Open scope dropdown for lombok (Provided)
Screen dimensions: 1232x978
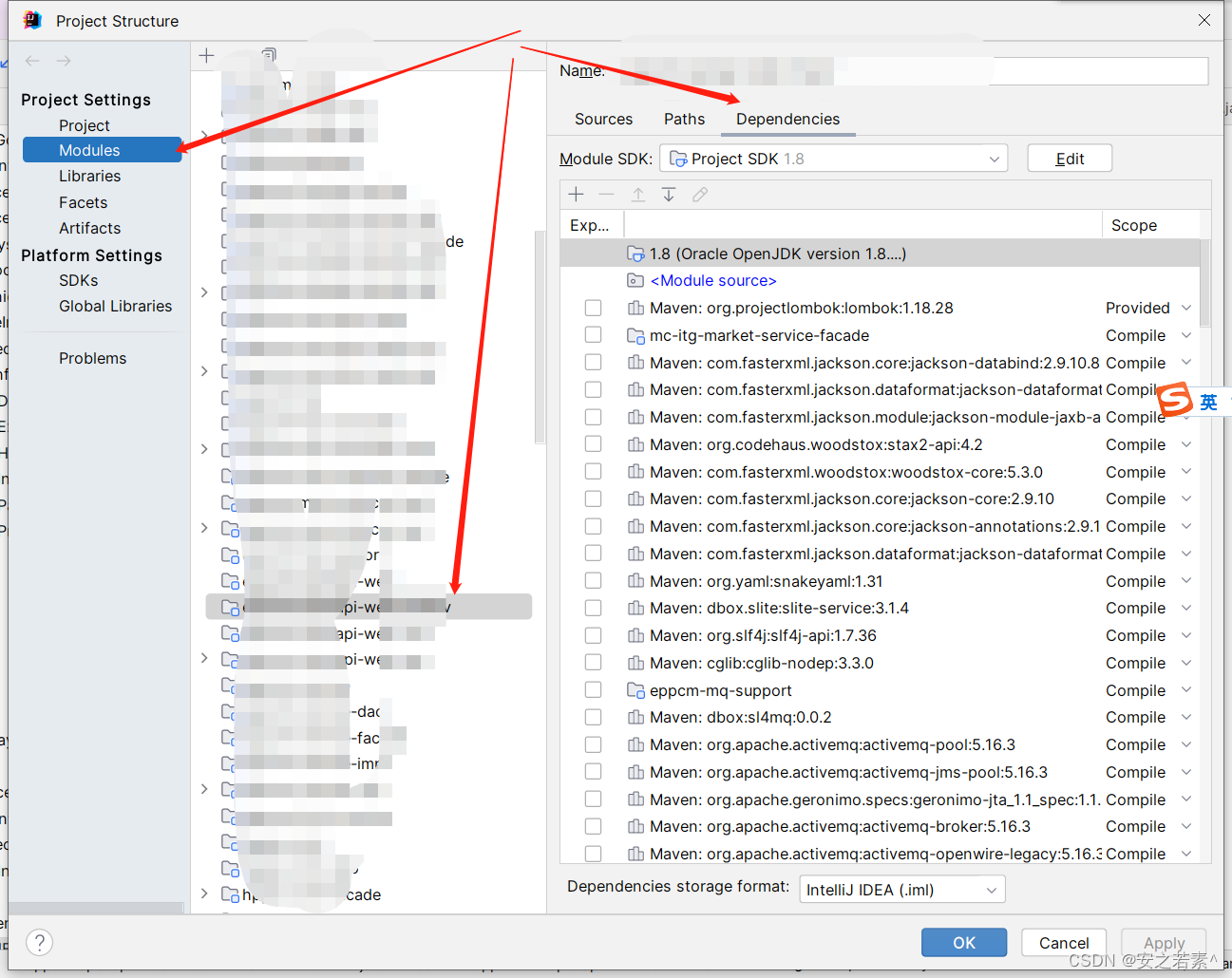1186,308
